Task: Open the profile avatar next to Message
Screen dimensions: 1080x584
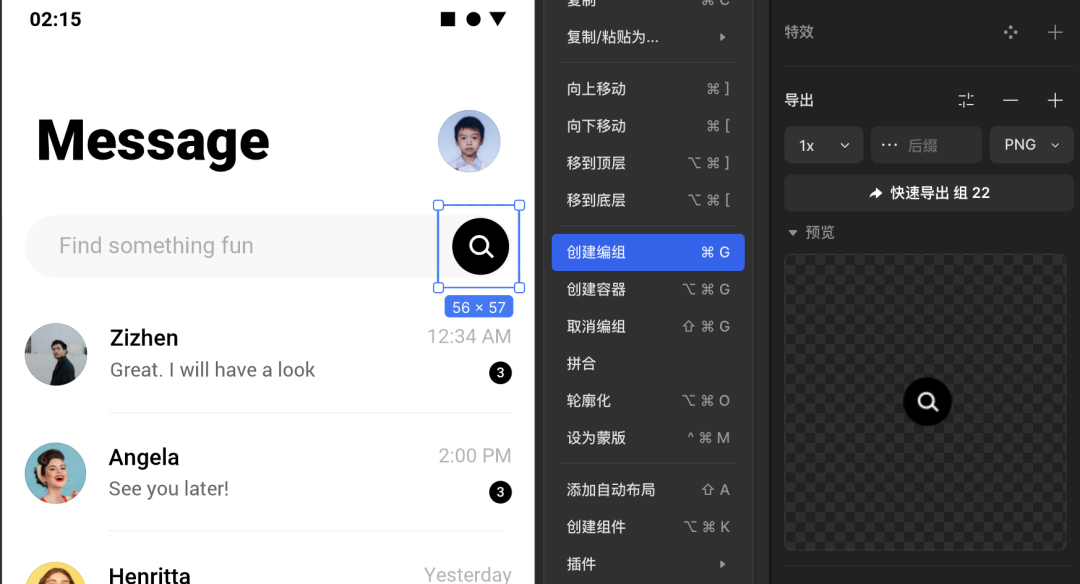Action: point(469,141)
